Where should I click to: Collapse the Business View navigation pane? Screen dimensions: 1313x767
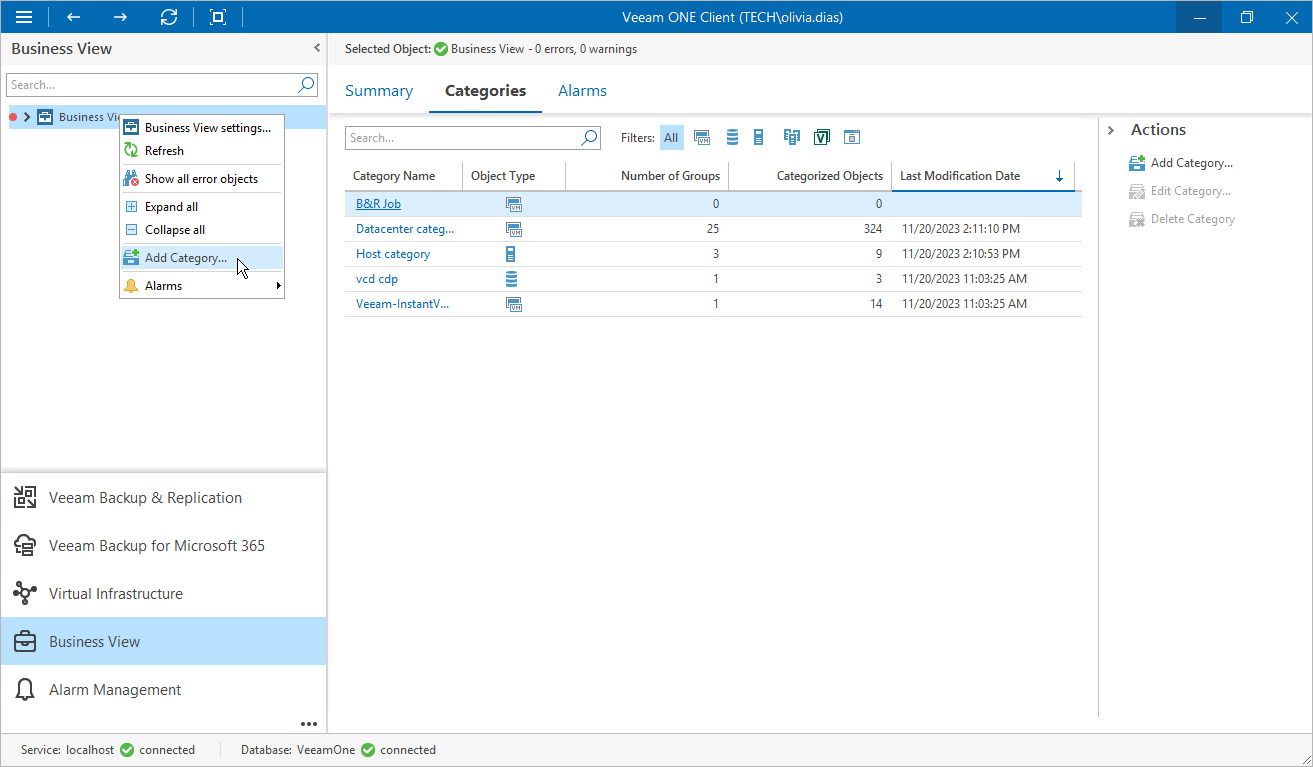point(316,47)
